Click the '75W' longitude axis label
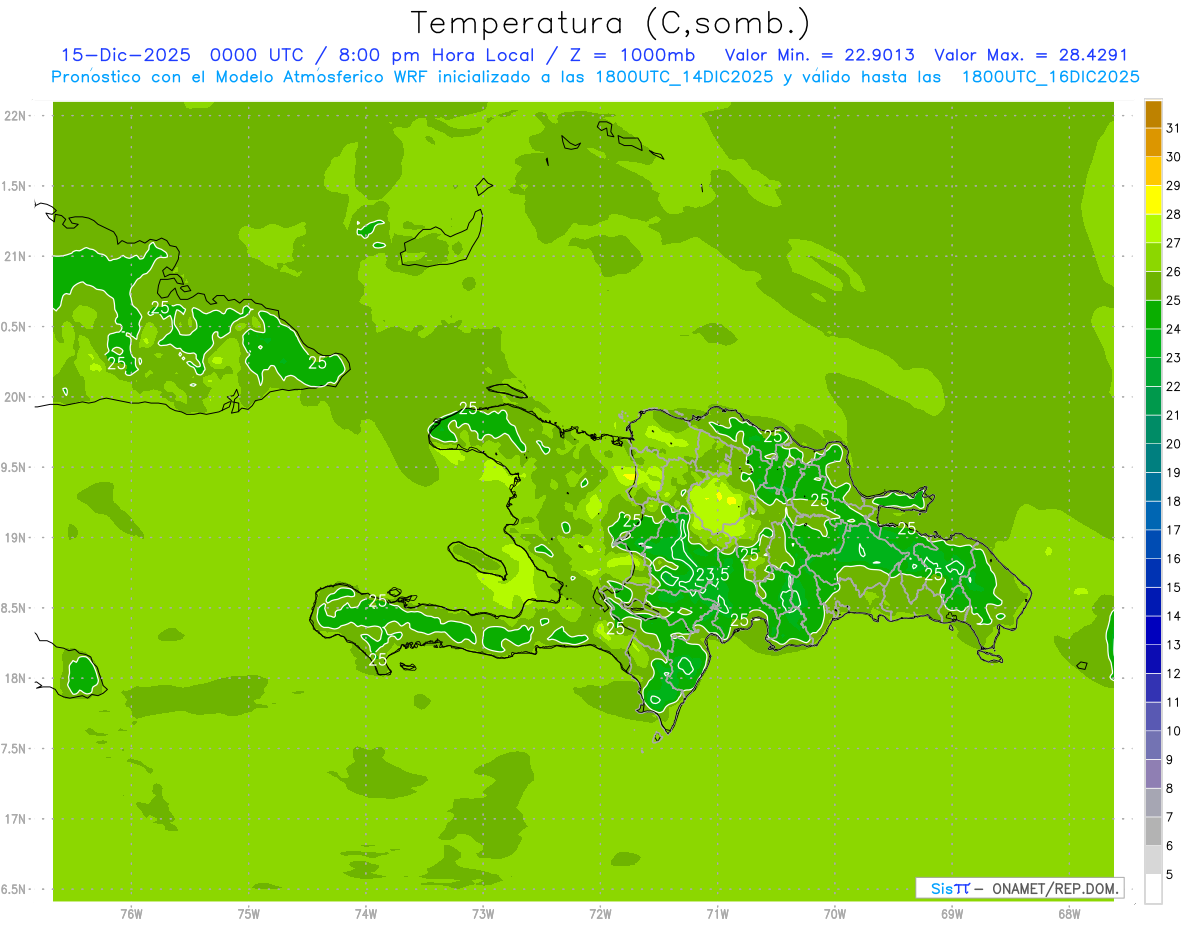This screenshot has width=1200, height=927. coord(249,913)
